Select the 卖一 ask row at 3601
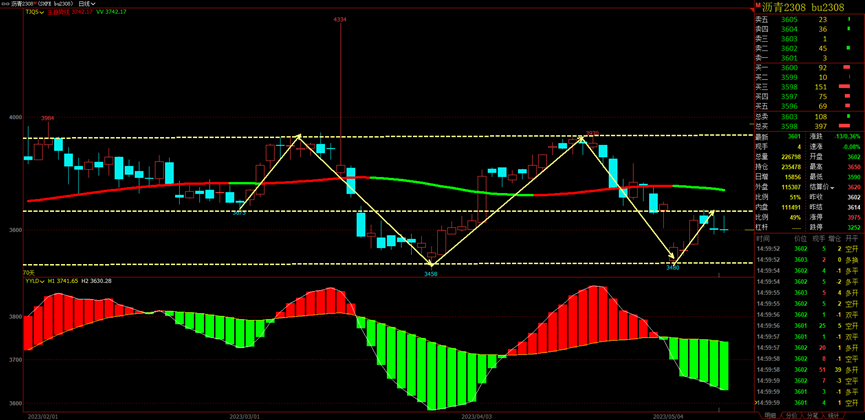The image size is (865, 420). tap(809, 58)
